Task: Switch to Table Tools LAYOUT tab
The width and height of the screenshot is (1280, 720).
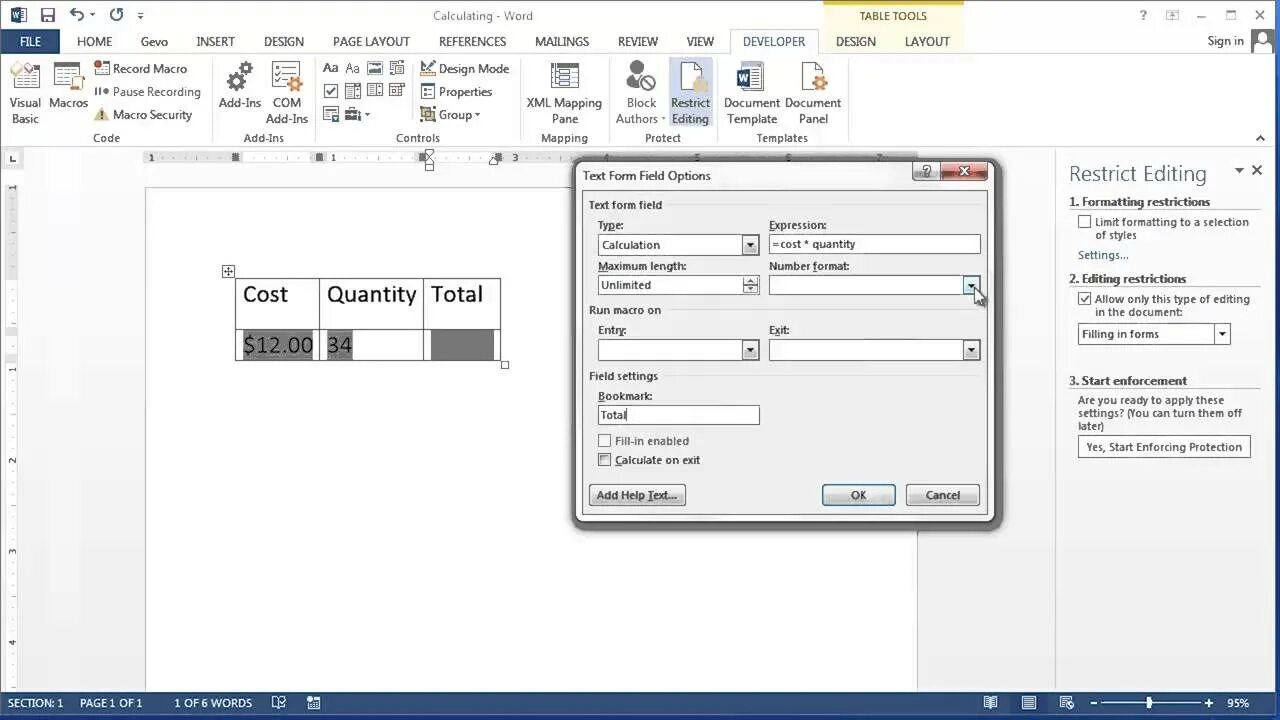Action: tap(927, 41)
